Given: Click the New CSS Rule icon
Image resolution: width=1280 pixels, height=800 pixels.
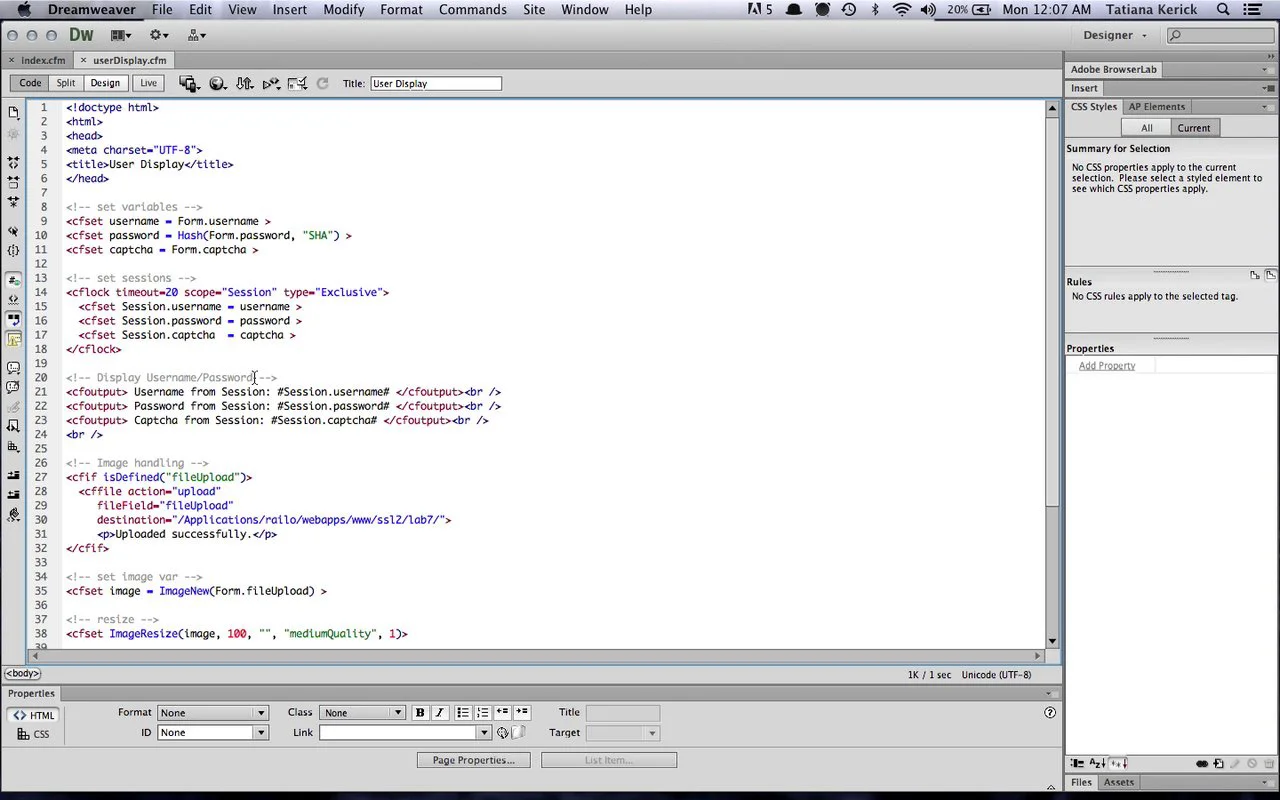Looking at the screenshot, I should (x=1218, y=764).
